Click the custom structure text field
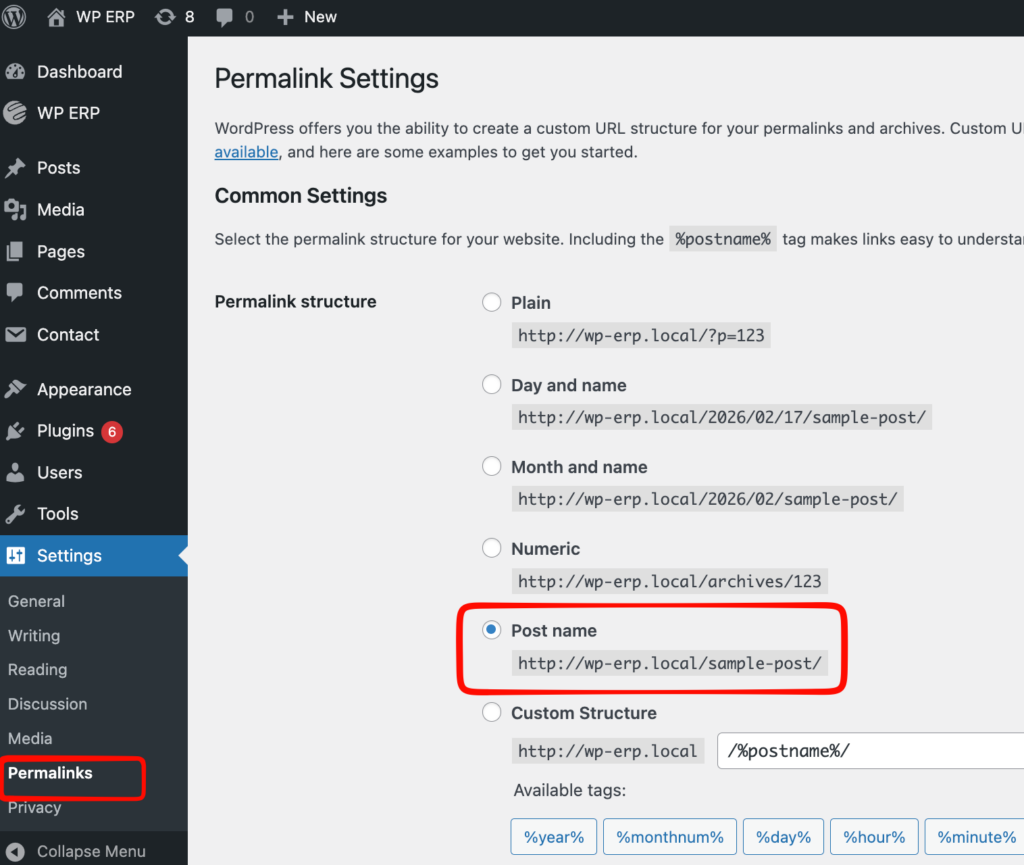 870,751
